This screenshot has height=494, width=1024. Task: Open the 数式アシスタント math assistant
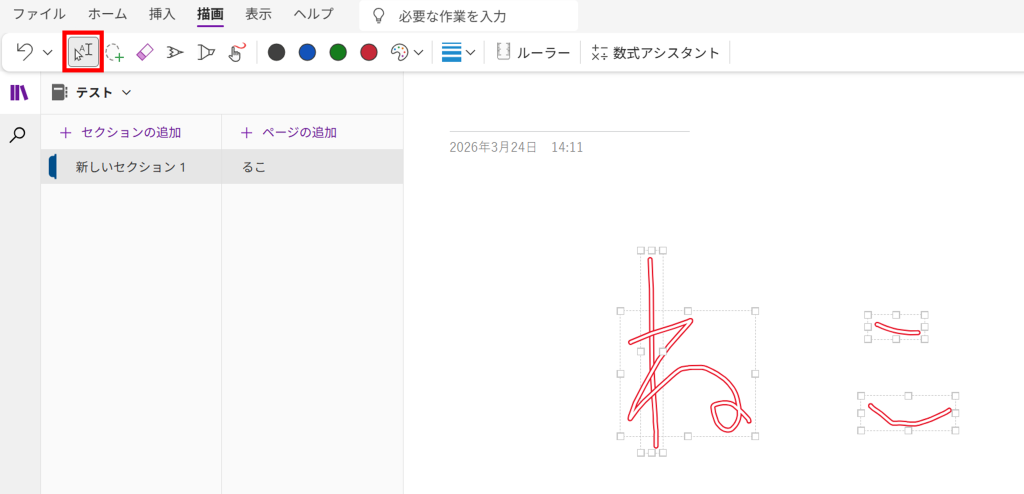pos(656,52)
